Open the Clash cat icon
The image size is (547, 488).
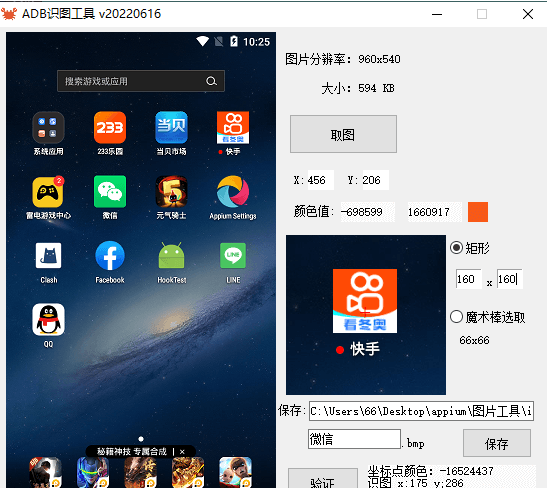coord(48,255)
